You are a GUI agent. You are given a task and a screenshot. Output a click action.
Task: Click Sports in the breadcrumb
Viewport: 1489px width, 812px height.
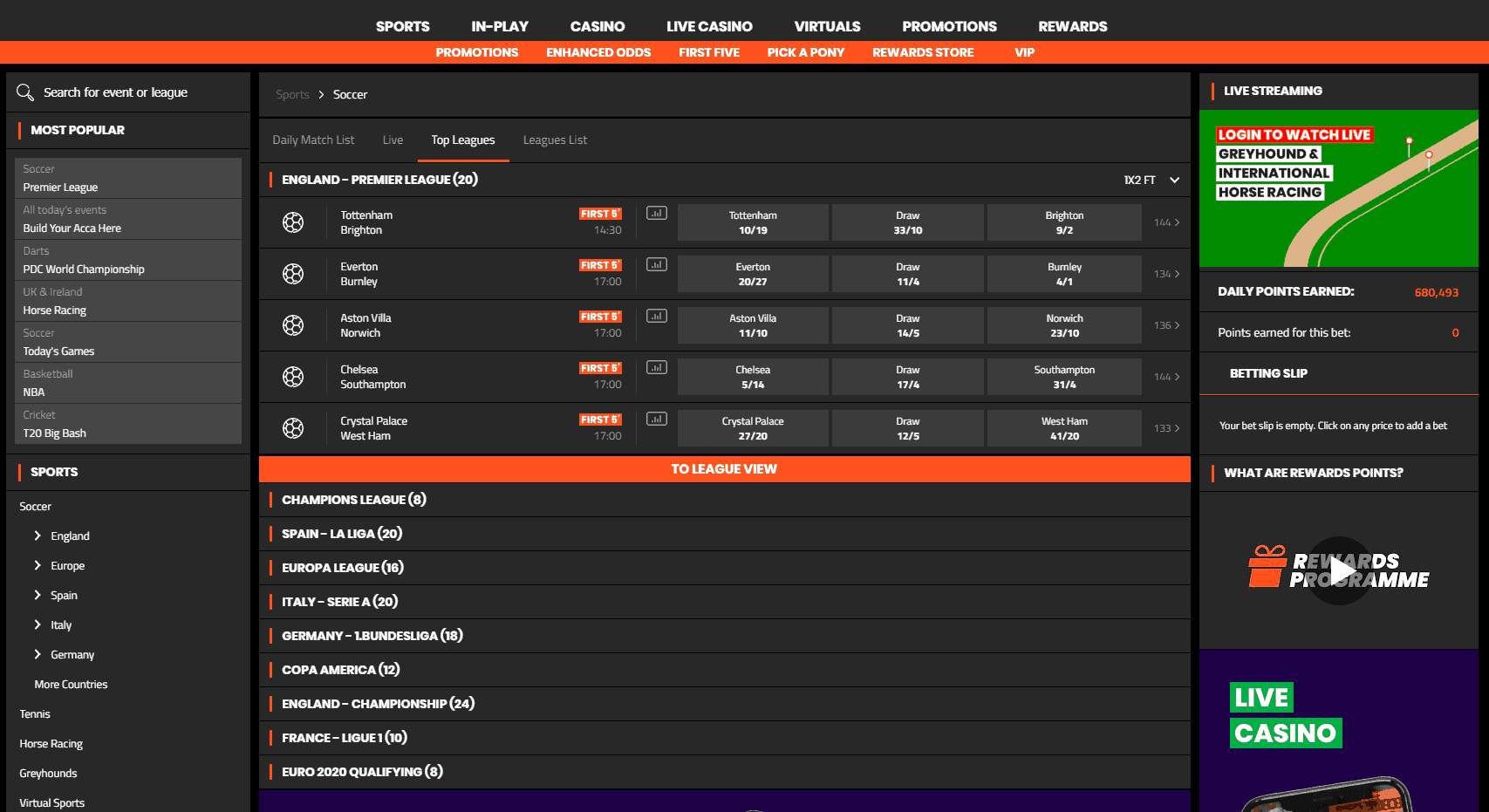click(292, 94)
